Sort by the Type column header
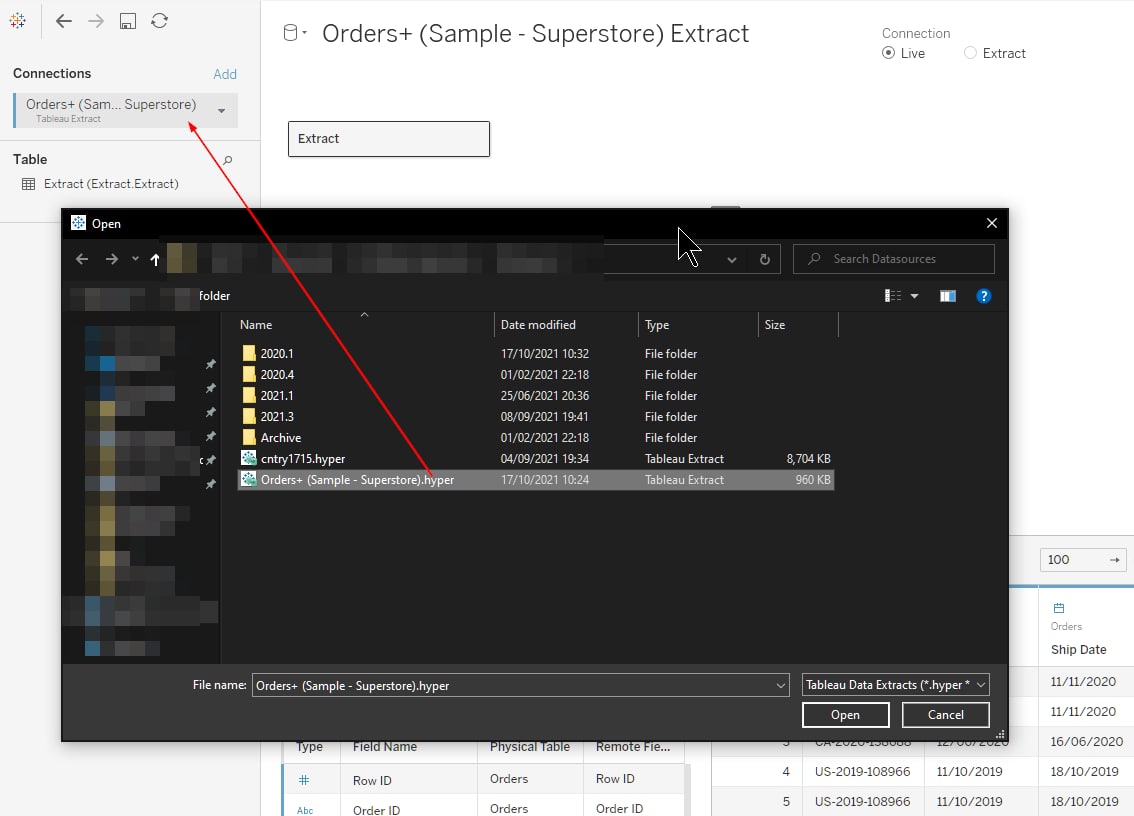The image size is (1134, 816). (x=657, y=325)
